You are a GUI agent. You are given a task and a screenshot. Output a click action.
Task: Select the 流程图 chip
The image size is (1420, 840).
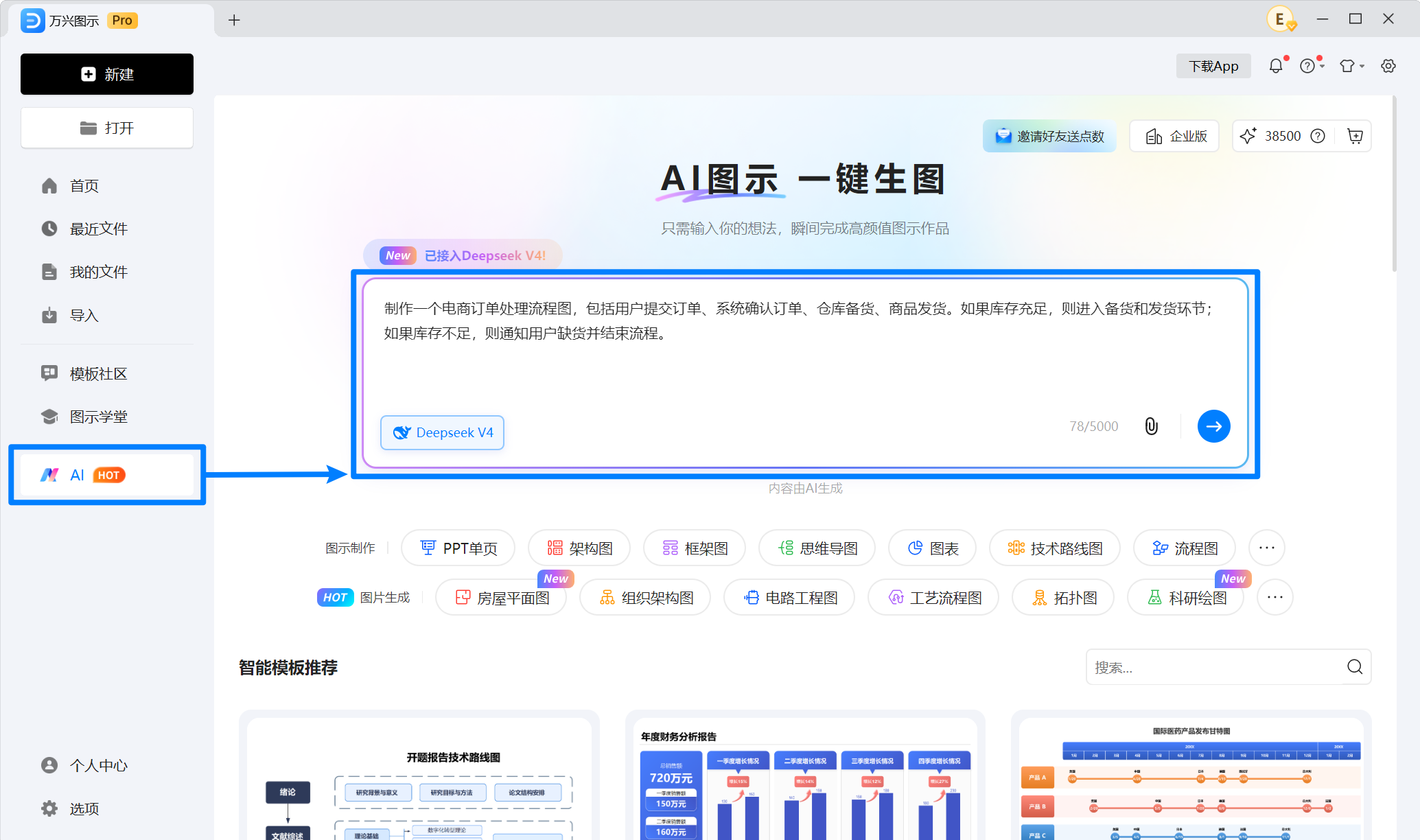tap(1185, 548)
